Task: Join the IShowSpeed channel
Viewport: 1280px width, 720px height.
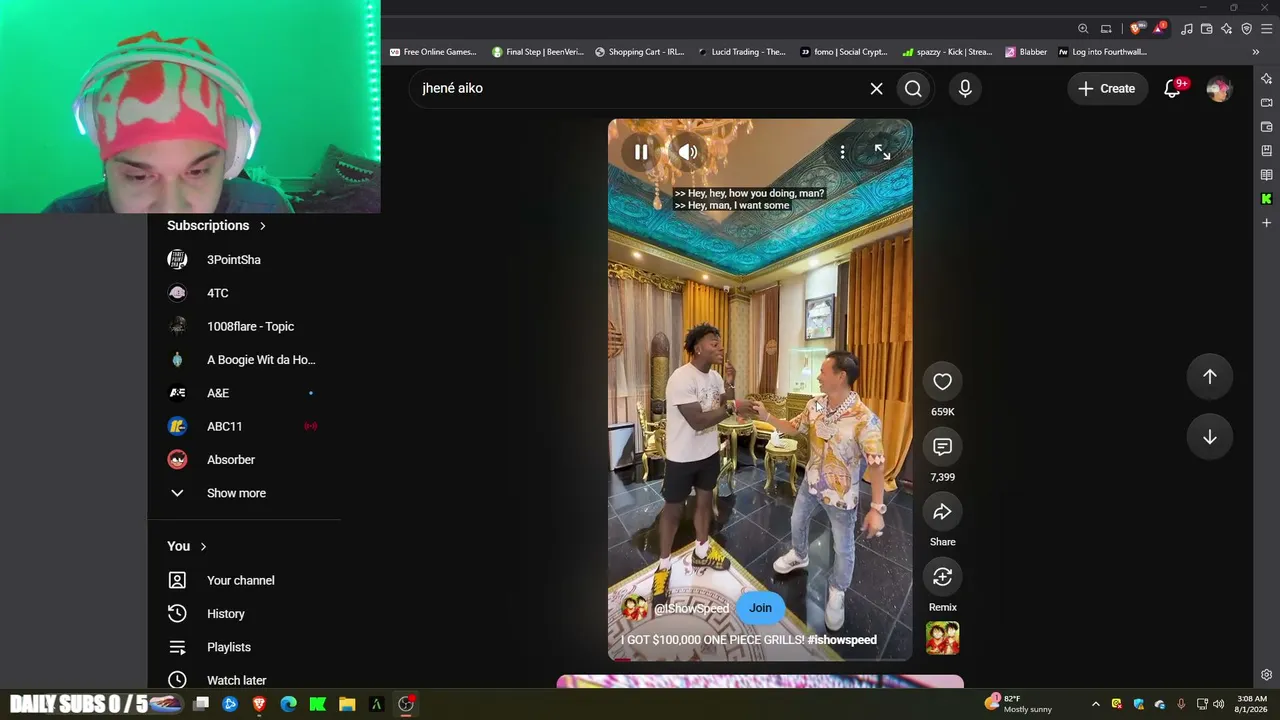Action: (760, 608)
